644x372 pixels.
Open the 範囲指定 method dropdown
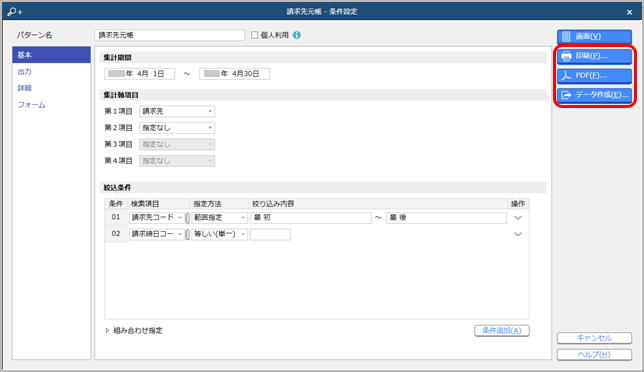[x=220, y=218]
